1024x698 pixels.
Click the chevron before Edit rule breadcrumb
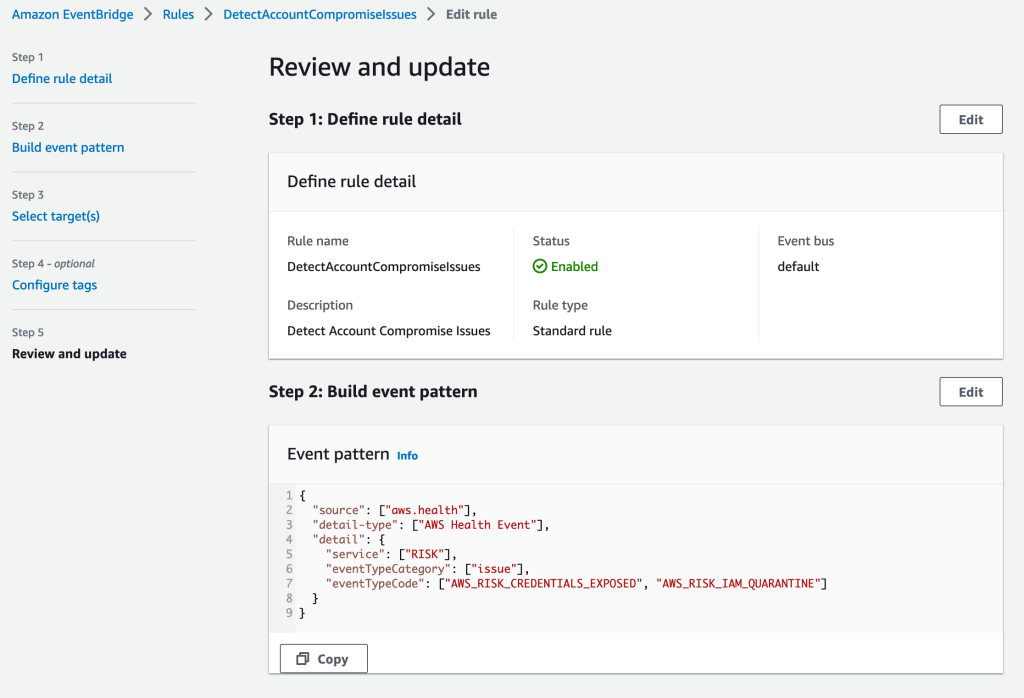point(431,15)
